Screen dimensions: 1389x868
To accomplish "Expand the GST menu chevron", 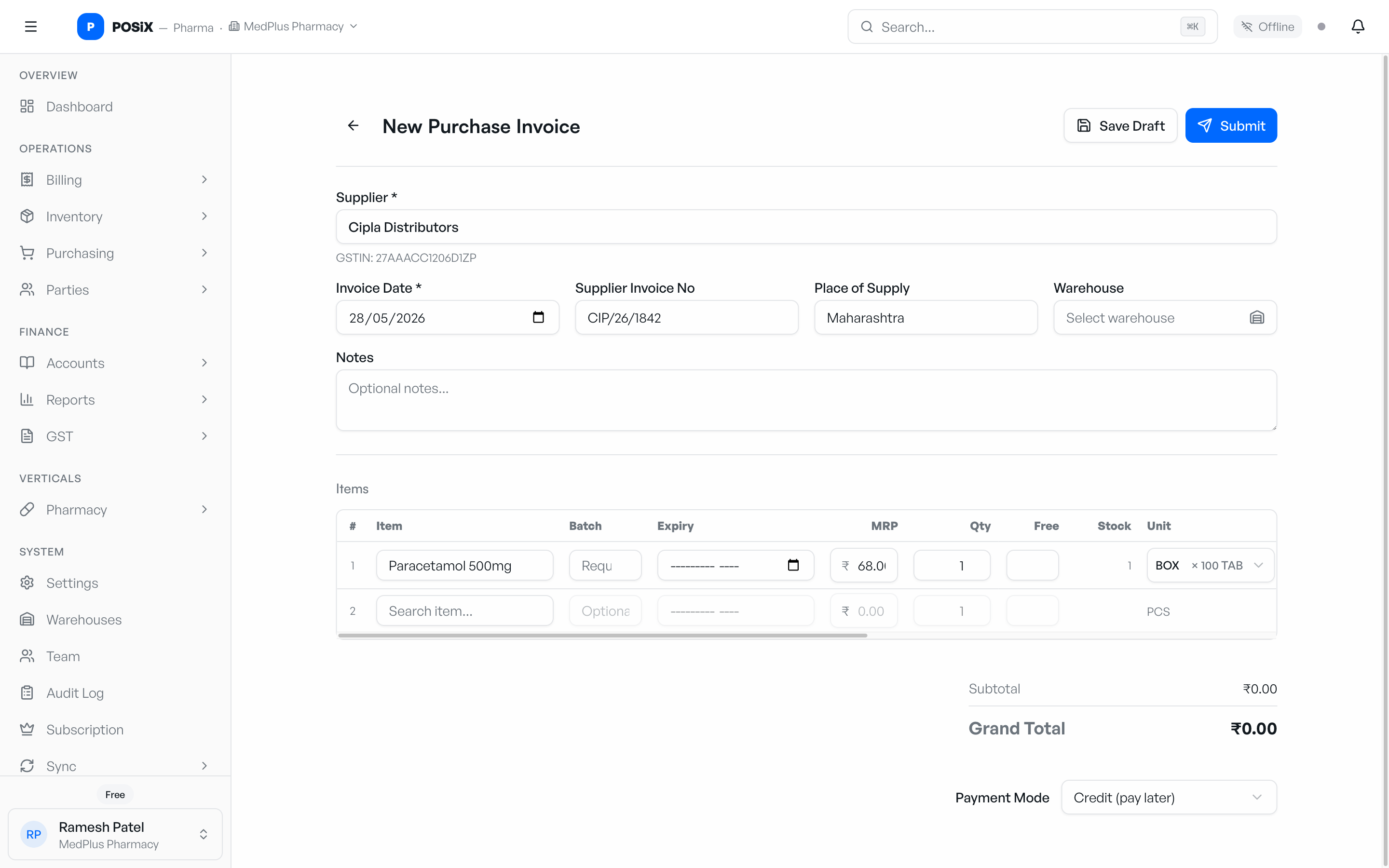I will [204, 436].
